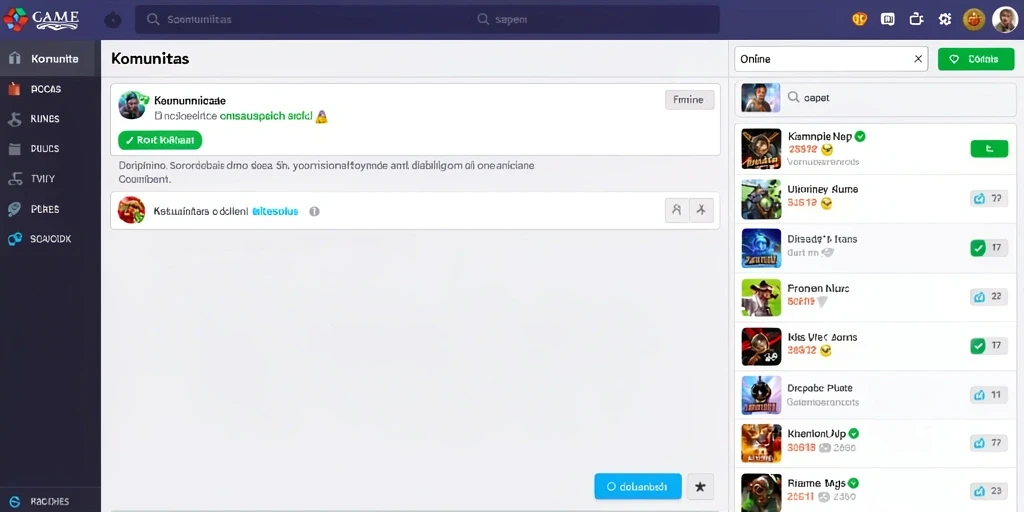
Task: Open Komunite item in left sidebar
Action: pyautogui.click(x=50, y=59)
